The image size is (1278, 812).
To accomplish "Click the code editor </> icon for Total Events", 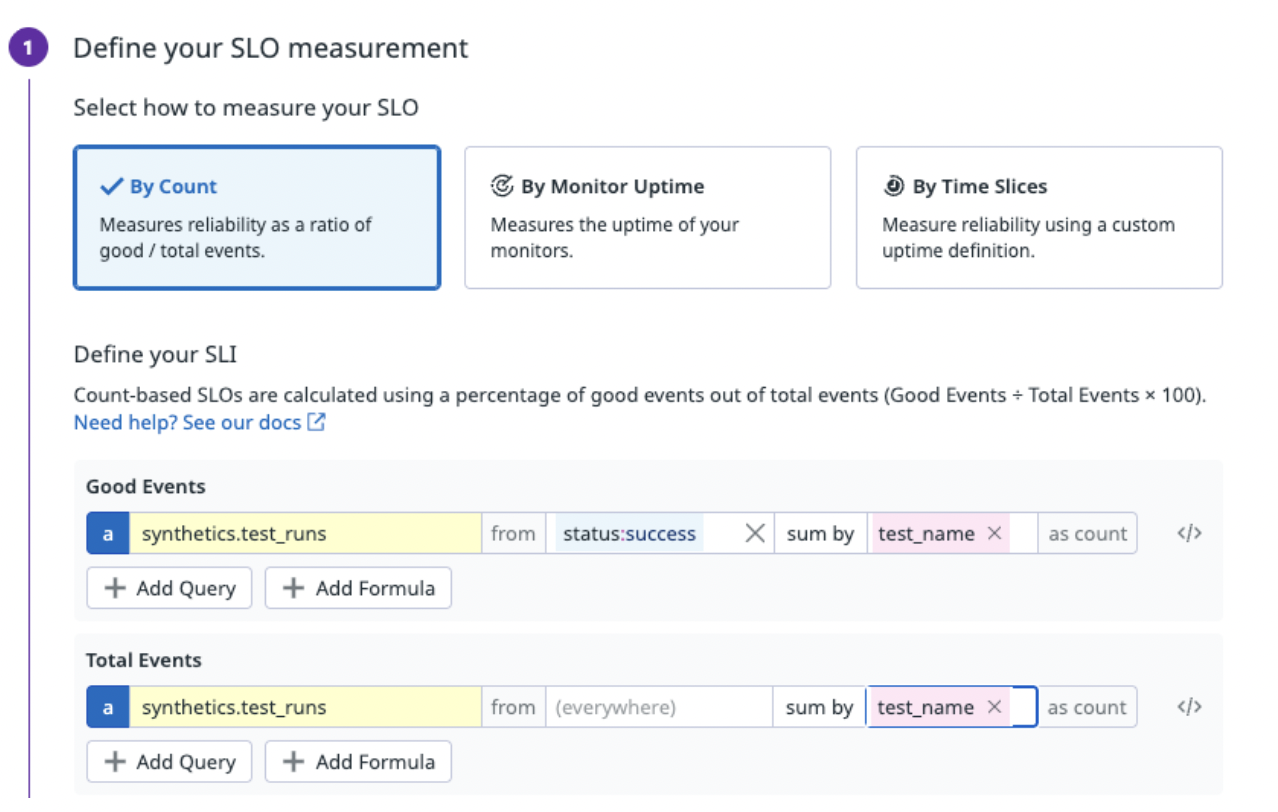I will point(1188,706).
